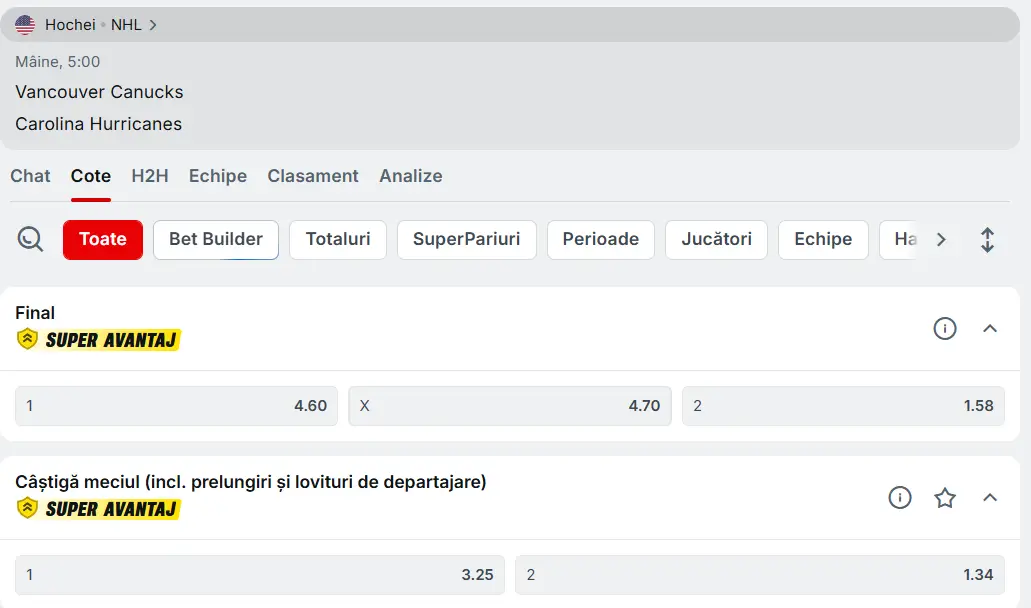This screenshot has height=608, width=1031.
Task: Click the search magnifier icon
Action: click(x=31, y=240)
